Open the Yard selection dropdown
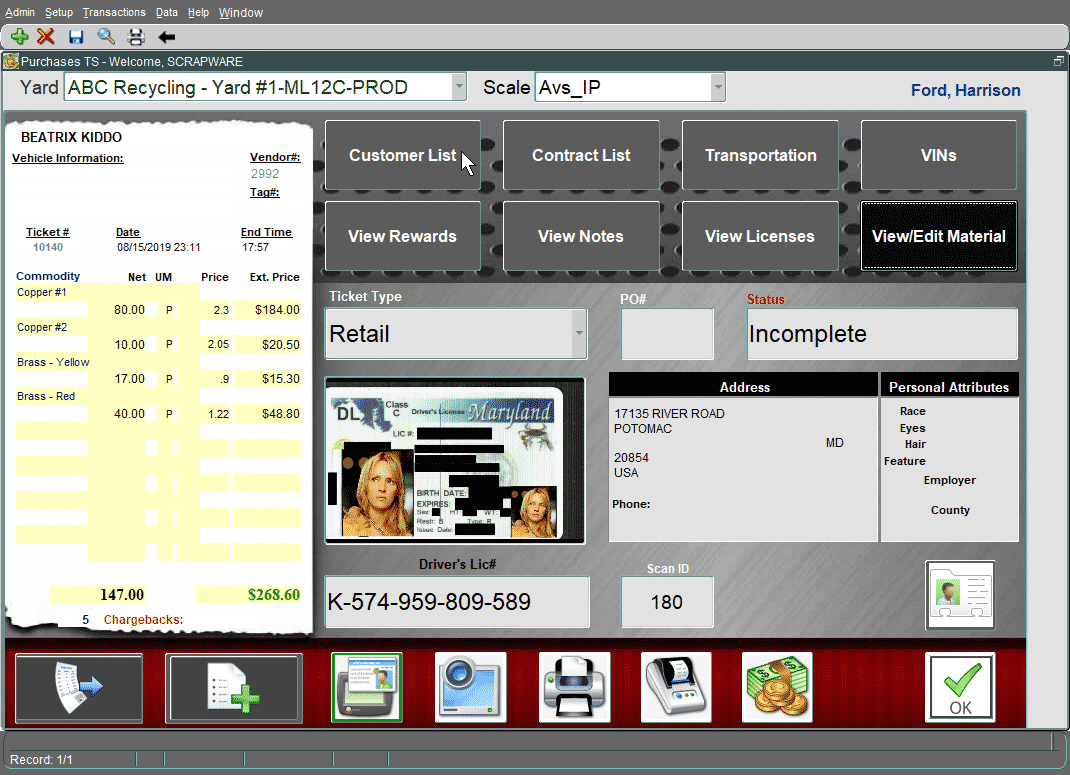 point(458,87)
